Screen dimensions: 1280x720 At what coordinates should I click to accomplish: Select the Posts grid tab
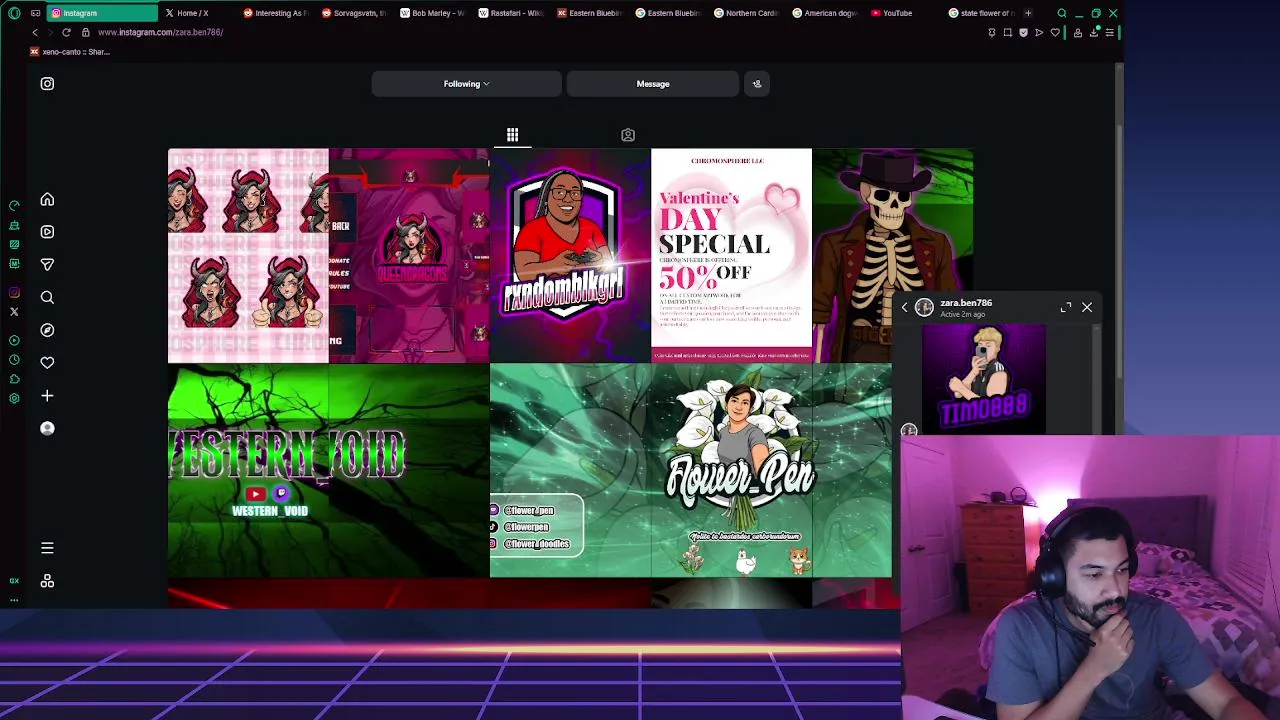click(x=512, y=135)
